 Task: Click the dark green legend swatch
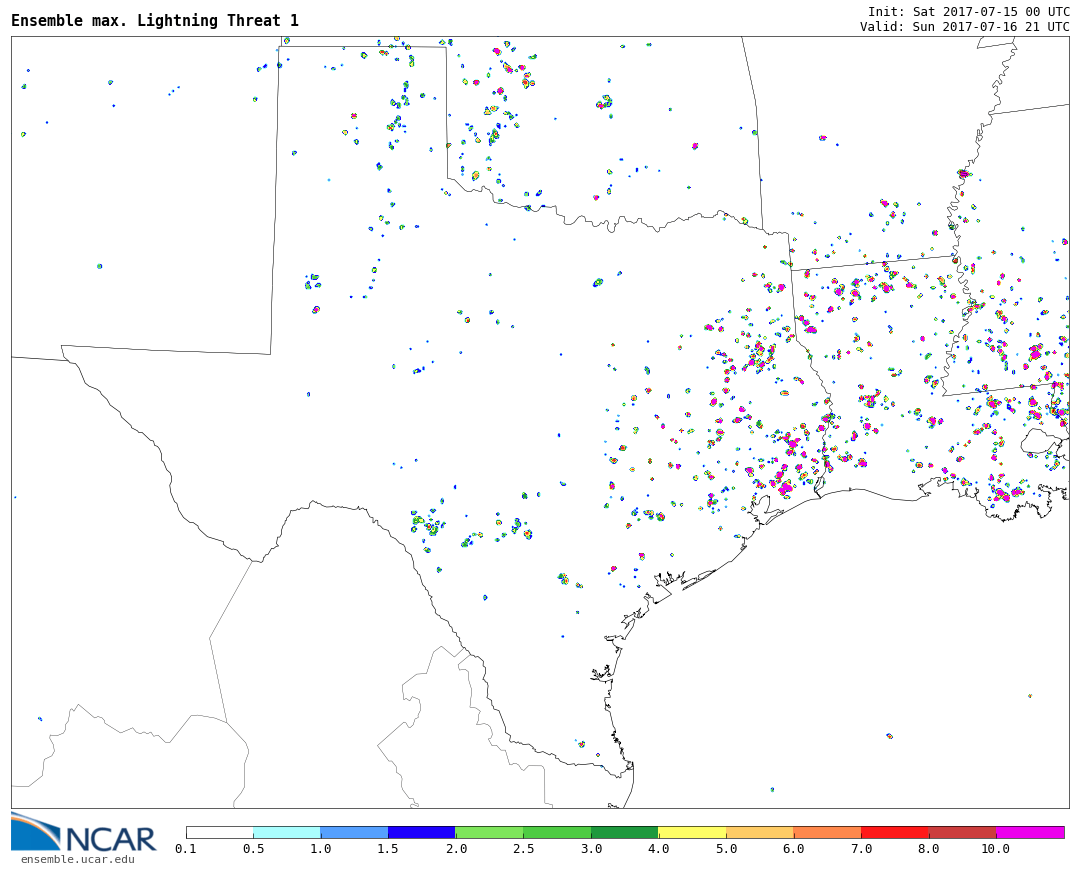625,832
